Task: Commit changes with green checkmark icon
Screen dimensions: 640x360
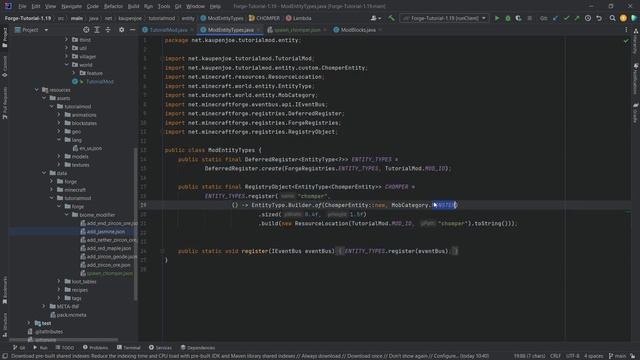Action: tap(566, 18)
